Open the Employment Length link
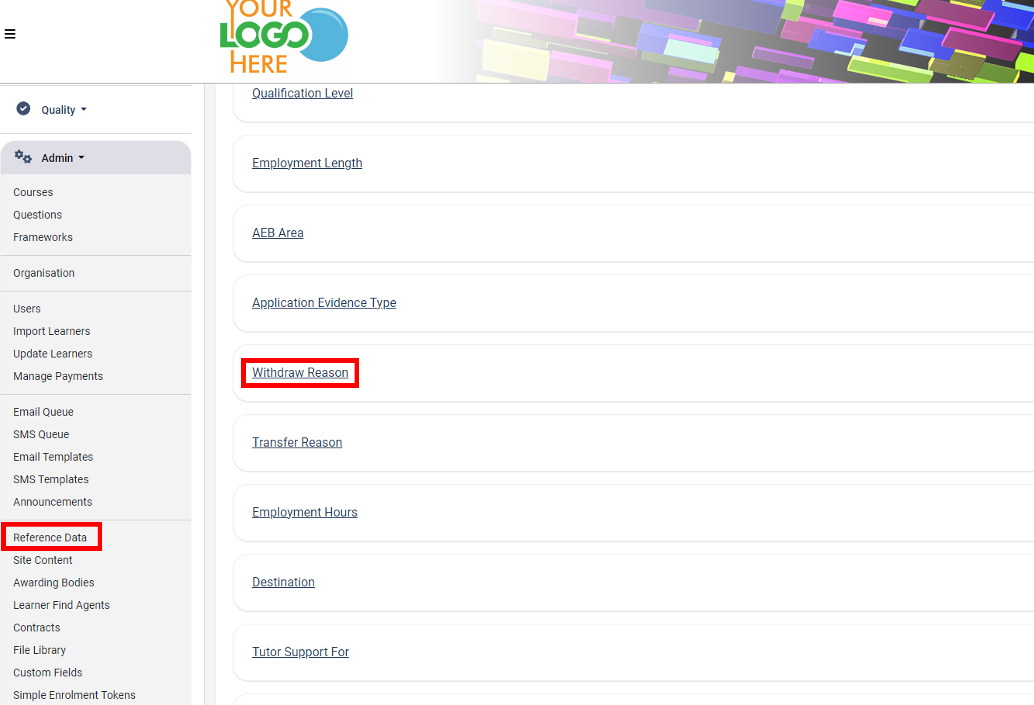The height and width of the screenshot is (705, 1034). coord(307,163)
